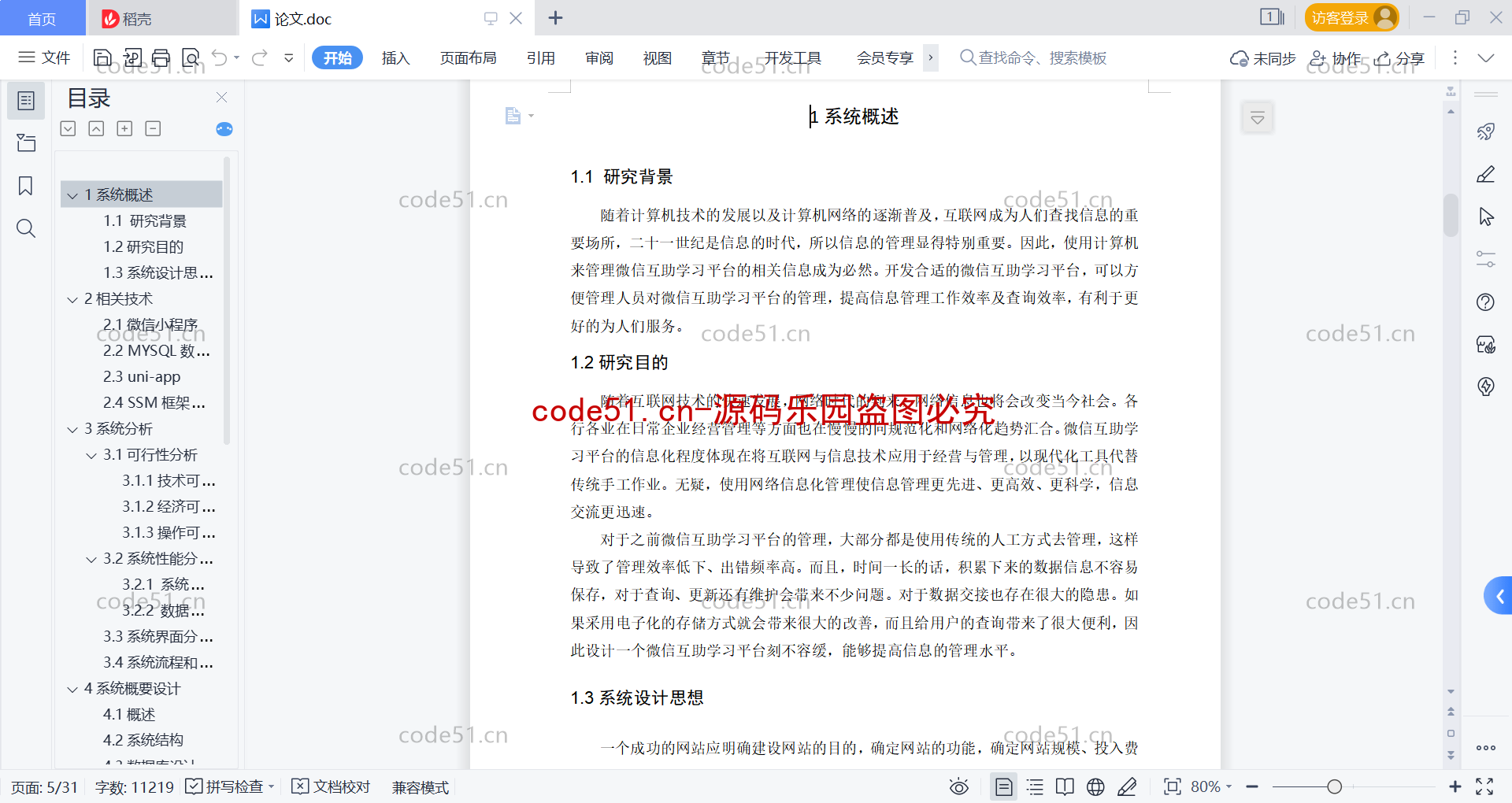Collapse the '3.2 系统性能分...' outline node

[x=91, y=559]
